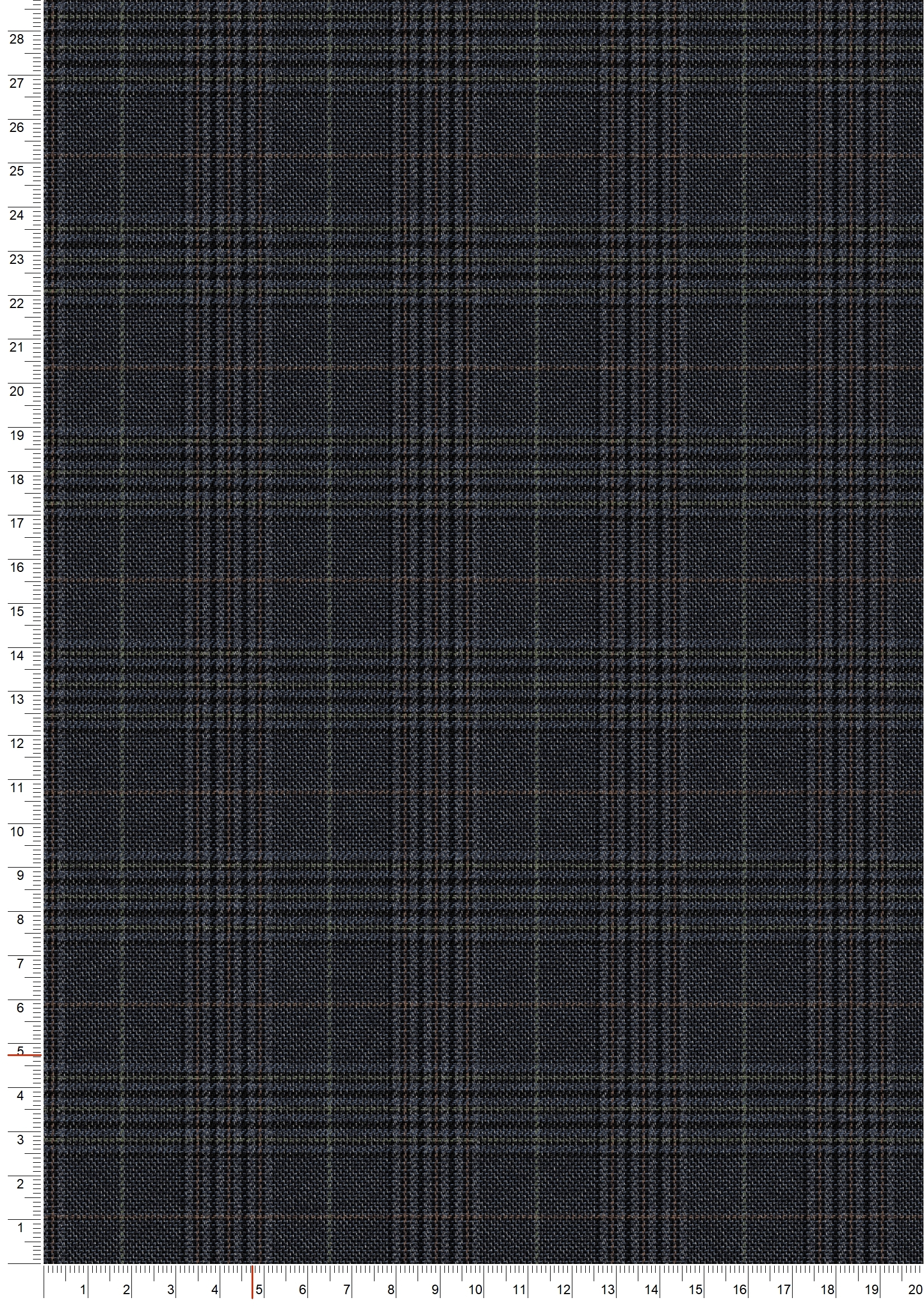This screenshot has height=1307, width=924.
Task: Select the 3 label on the vertical ruler
Action: point(21,1140)
